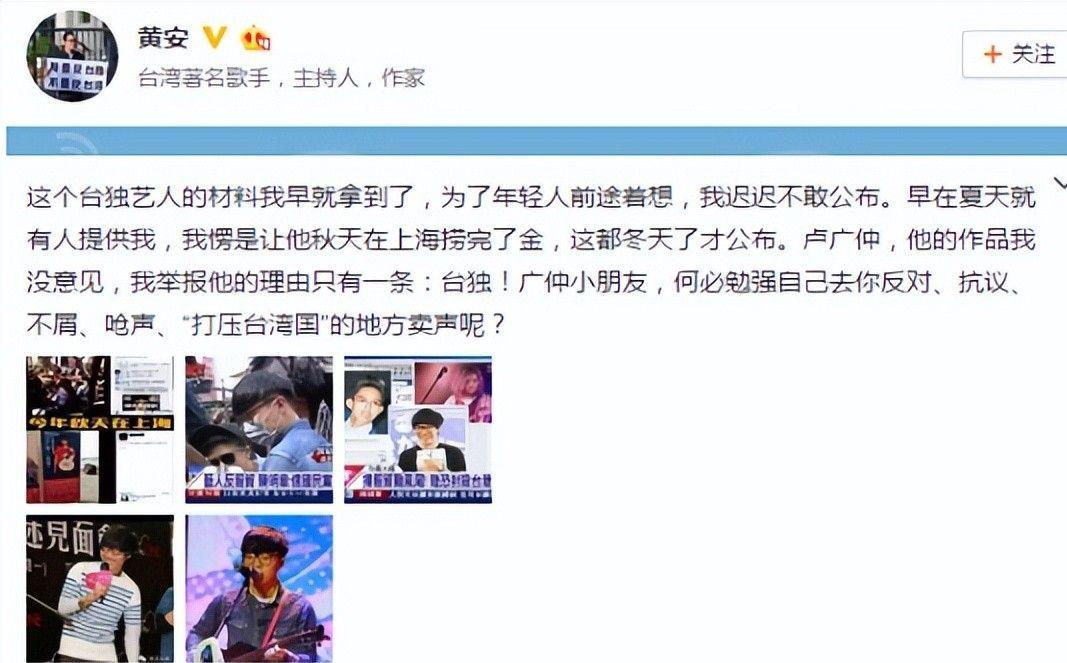Click the bio text 台湾著名歌手，主持人，作家
Screen dimensions: 1067x663
point(282,78)
